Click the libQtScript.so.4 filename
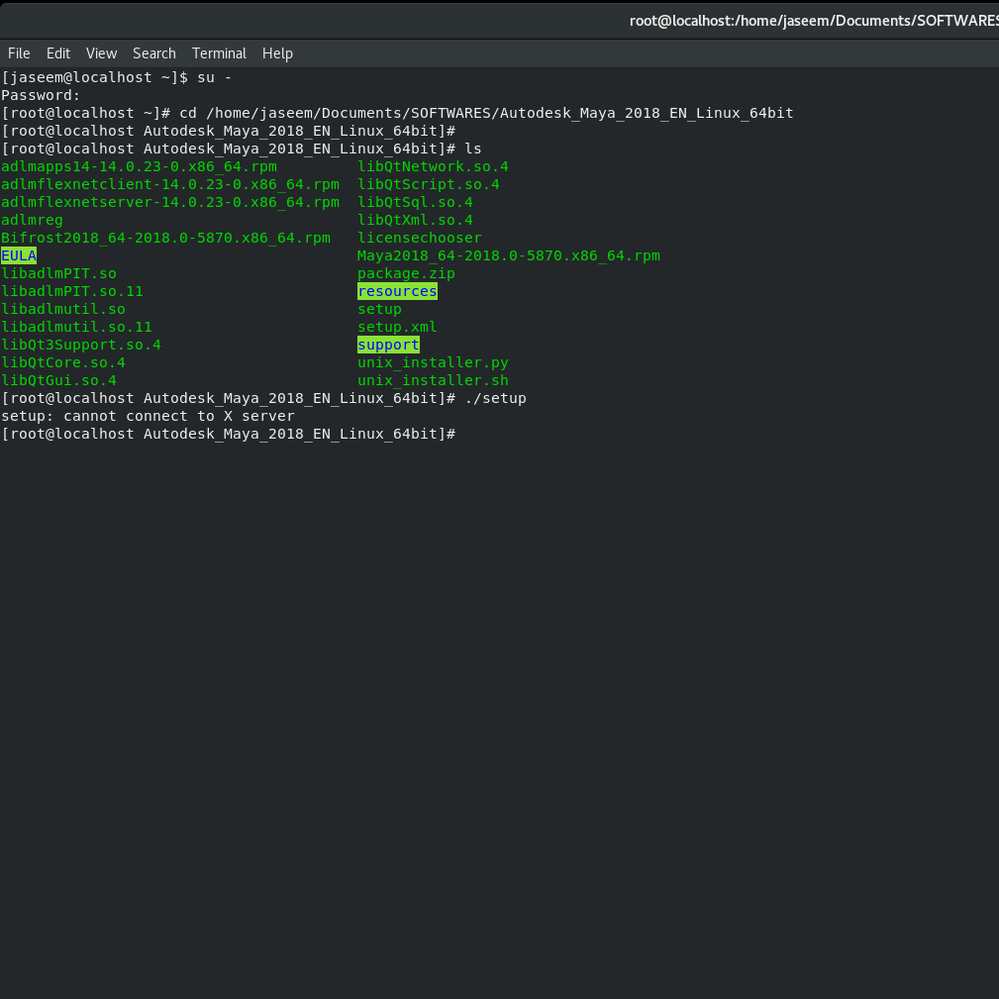This screenshot has width=999, height=999. tap(428, 184)
